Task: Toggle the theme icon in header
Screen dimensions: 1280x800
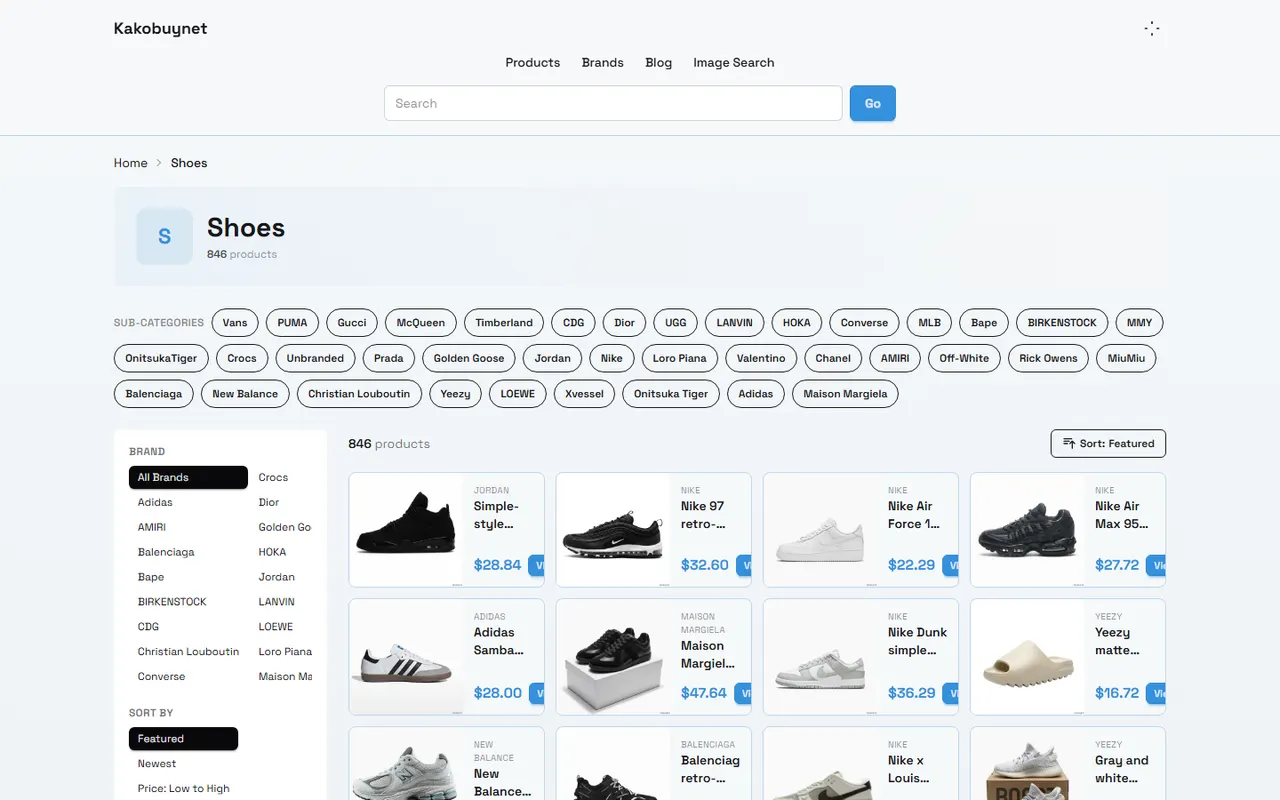Action: pyautogui.click(x=1152, y=29)
